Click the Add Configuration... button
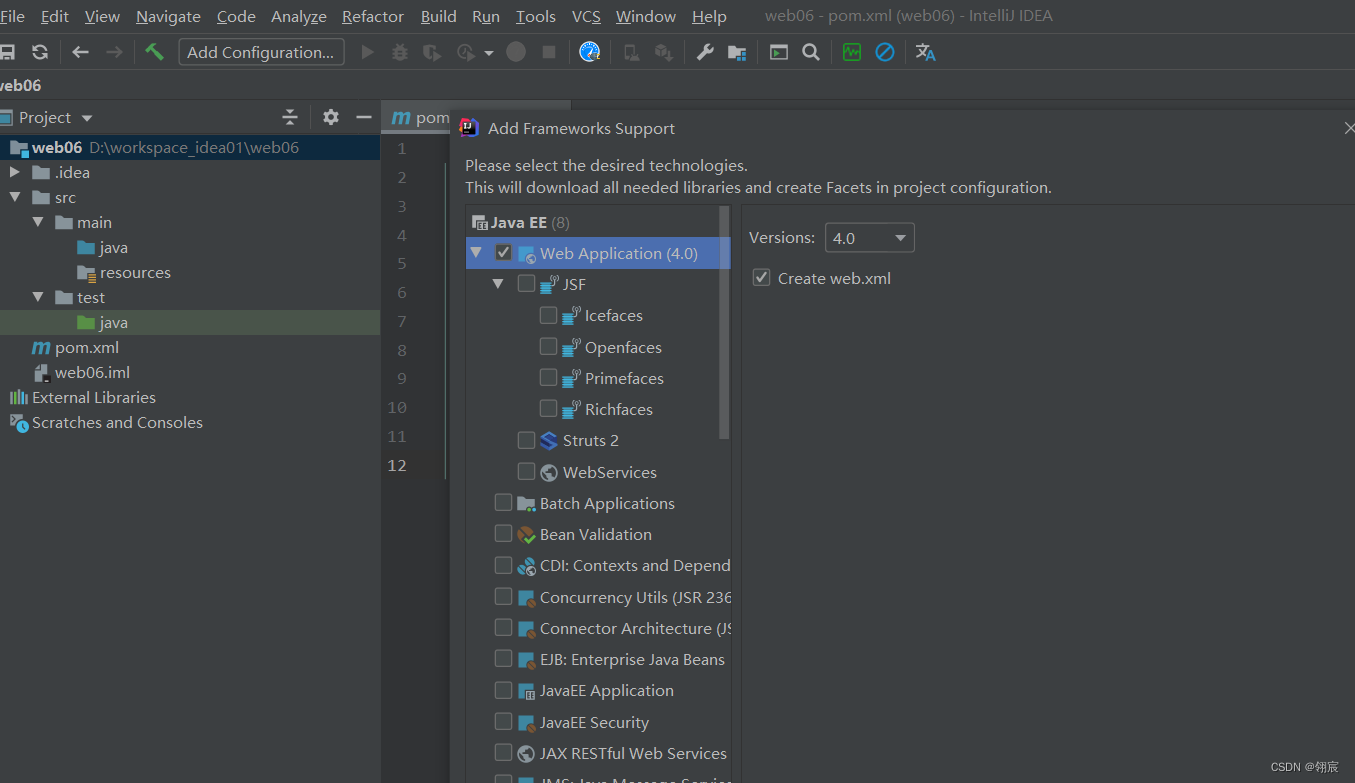Screen dimensions: 1355x783 (261, 52)
